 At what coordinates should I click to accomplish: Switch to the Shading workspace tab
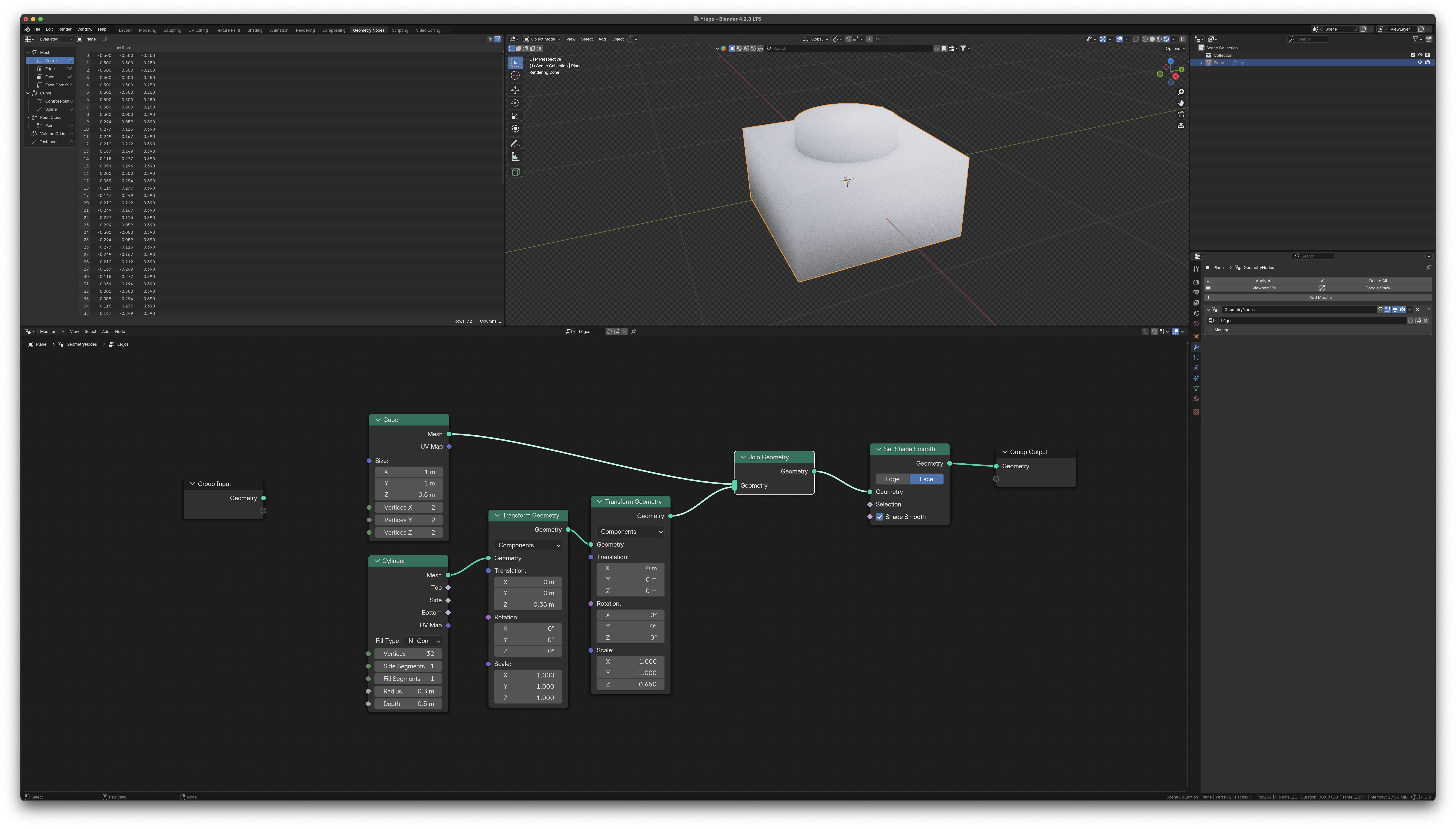[x=255, y=30]
